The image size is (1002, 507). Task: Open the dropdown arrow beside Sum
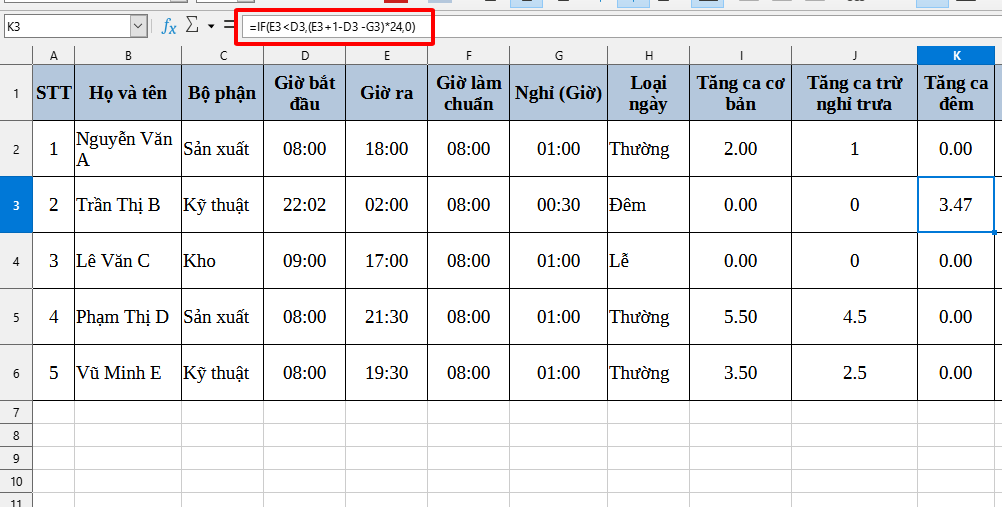point(211,26)
